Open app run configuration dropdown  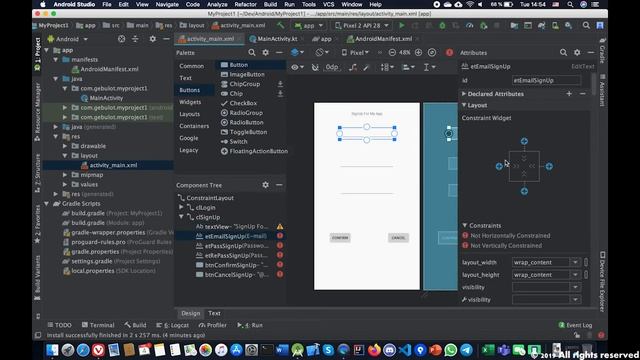click(x=309, y=25)
